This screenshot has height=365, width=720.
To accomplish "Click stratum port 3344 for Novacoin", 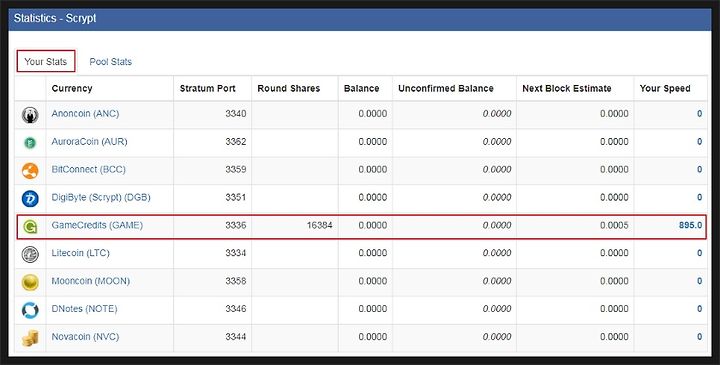I will 236,337.
